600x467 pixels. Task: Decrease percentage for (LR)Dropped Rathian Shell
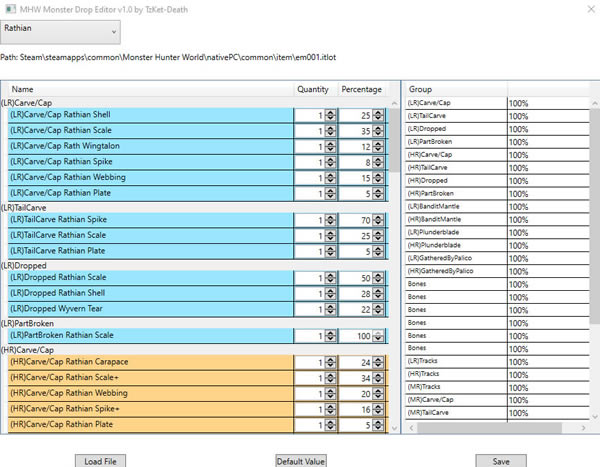(x=379, y=297)
